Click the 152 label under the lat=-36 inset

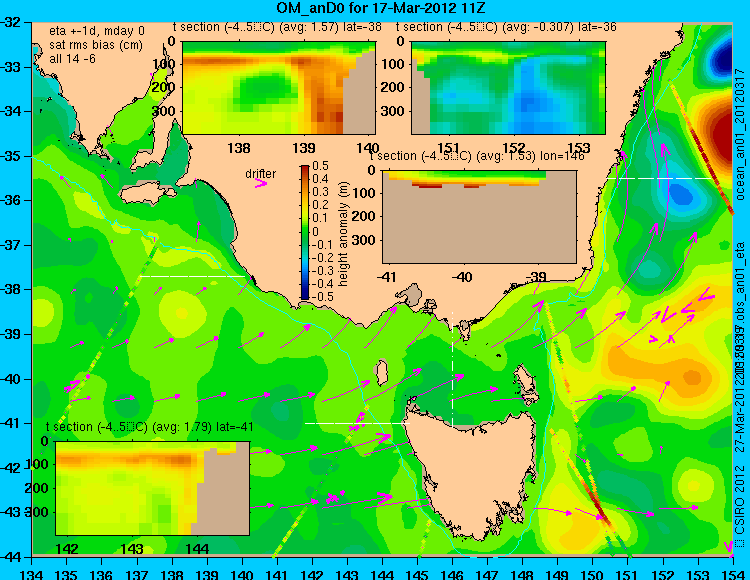514,148
